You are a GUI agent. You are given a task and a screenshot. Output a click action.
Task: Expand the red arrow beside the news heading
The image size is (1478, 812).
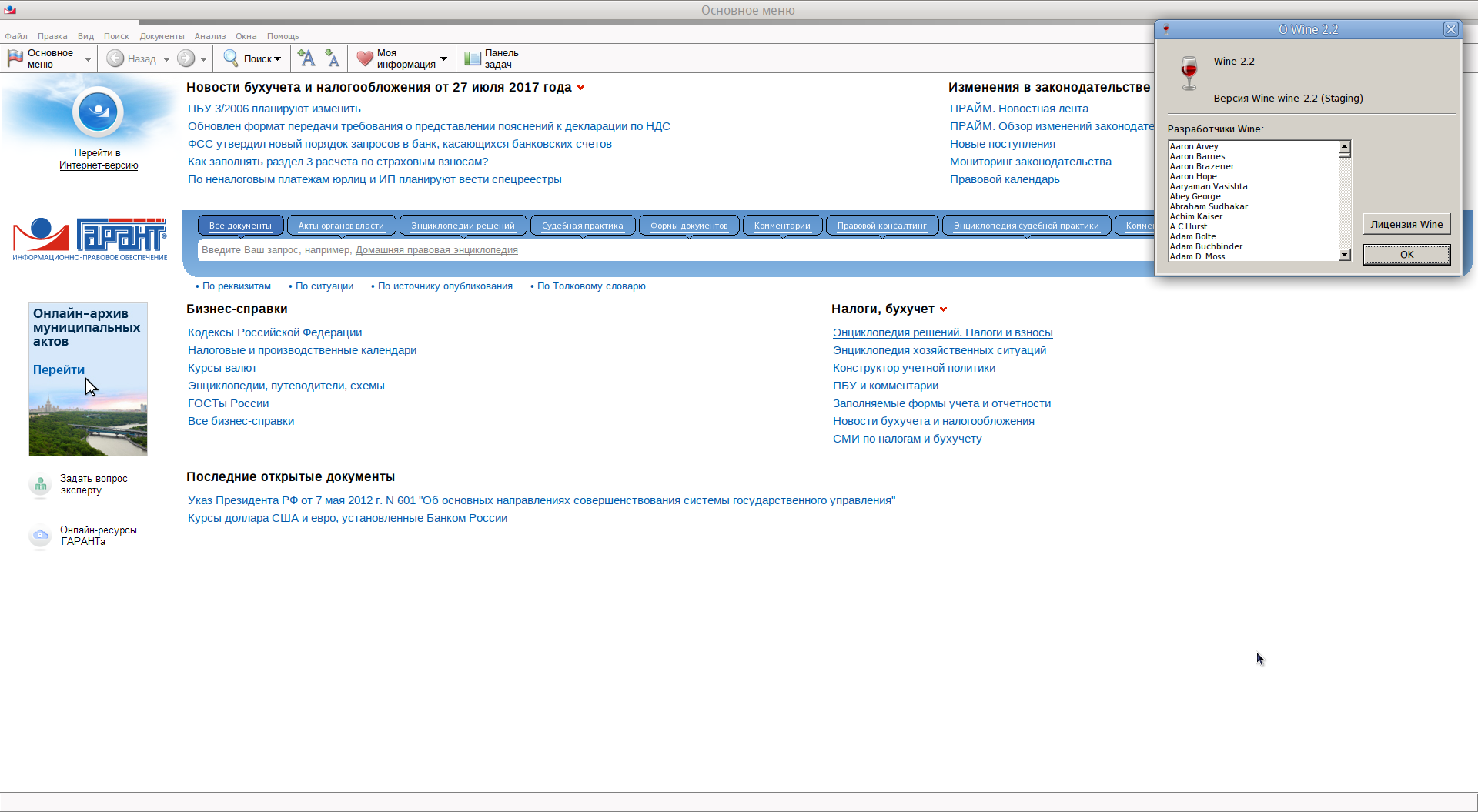tap(580, 88)
